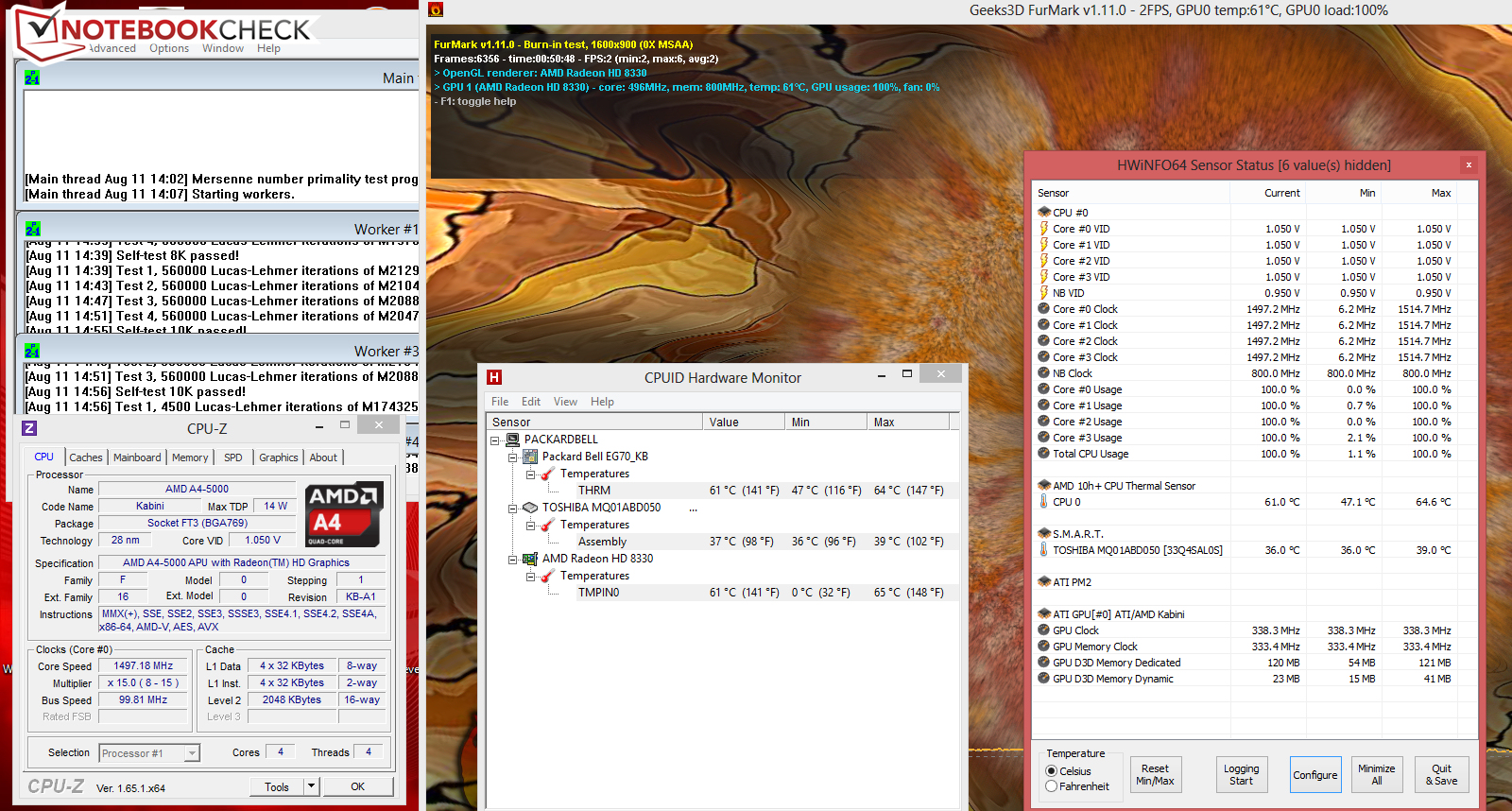Image resolution: width=1512 pixels, height=811 pixels.
Task: Select the Total CPU Usage row label
Action: click(1091, 454)
